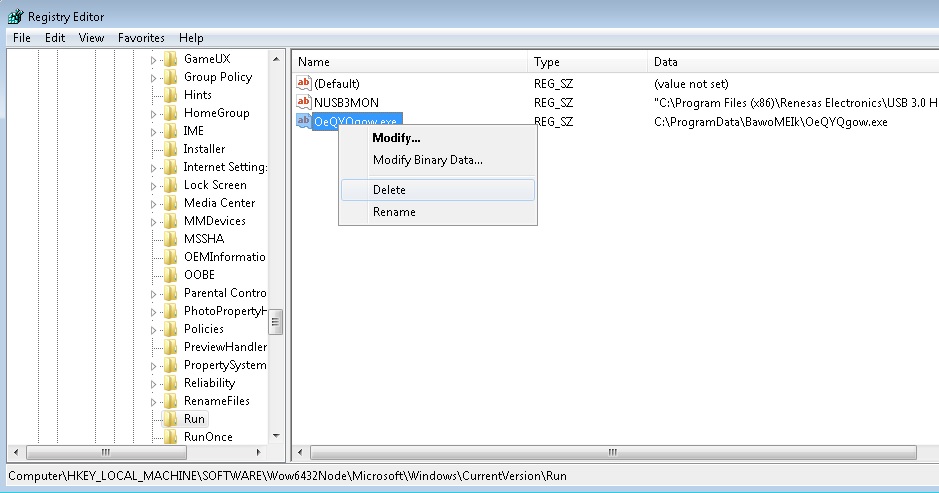
Task: Click the Parental Controls folder icon
Action: point(171,292)
